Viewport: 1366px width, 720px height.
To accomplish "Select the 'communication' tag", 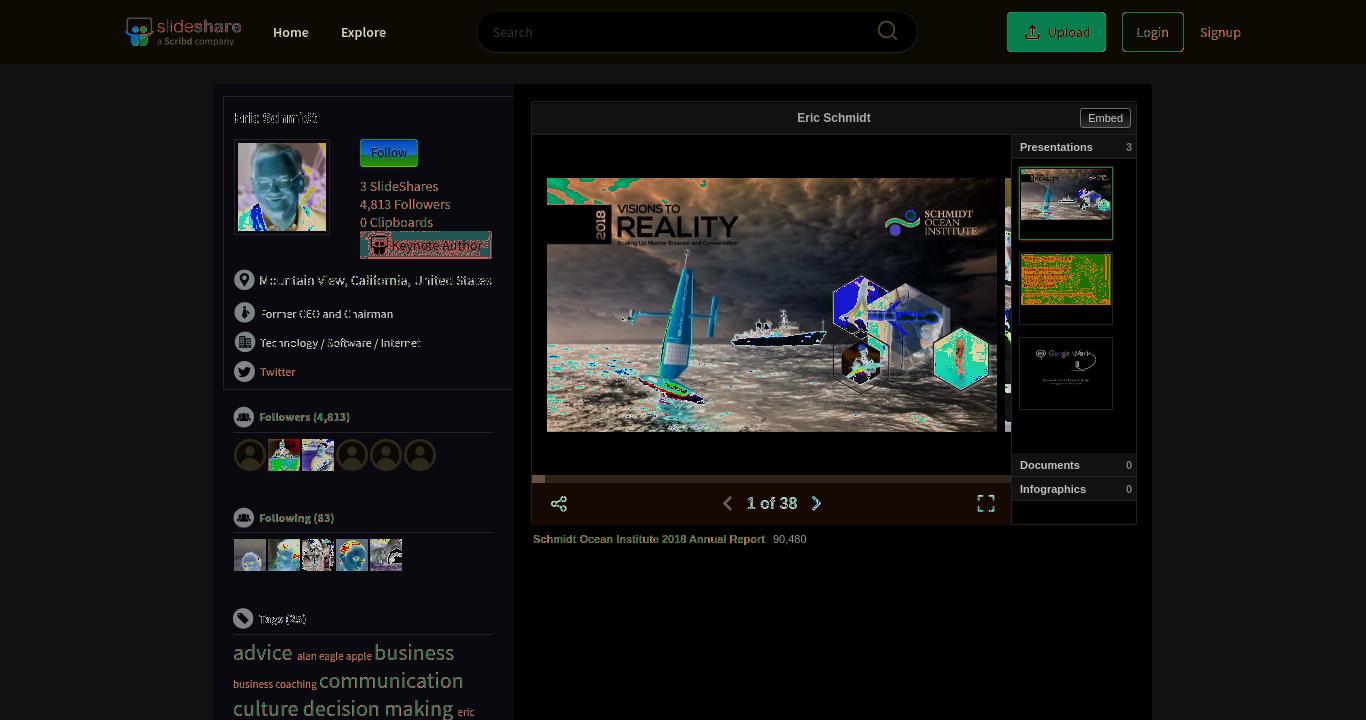I will [391, 681].
